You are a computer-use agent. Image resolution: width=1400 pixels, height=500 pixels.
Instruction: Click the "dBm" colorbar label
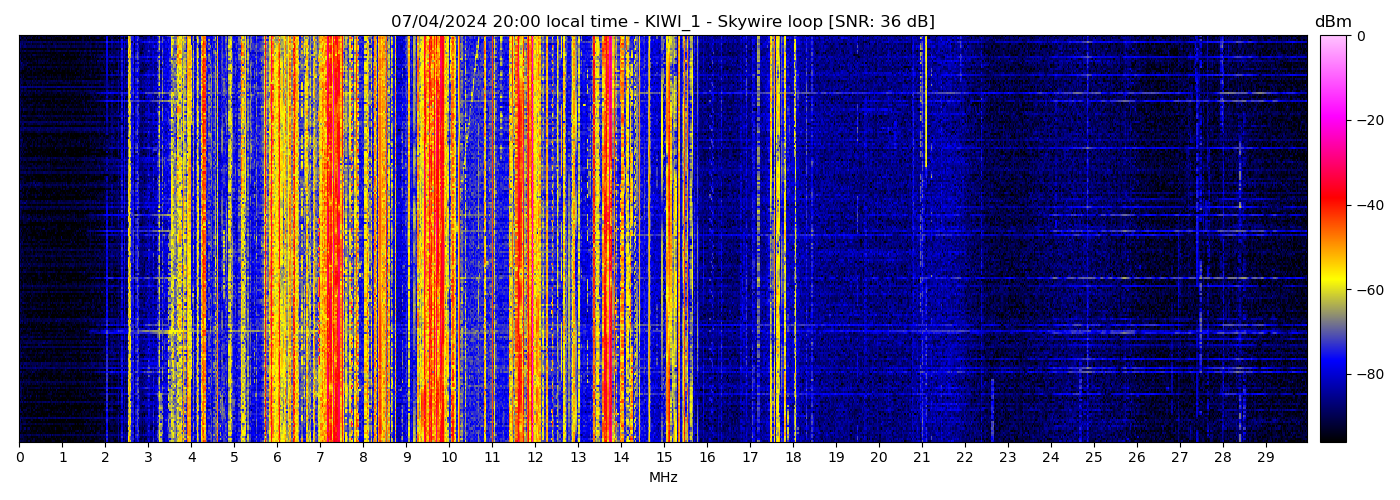coord(1332,22)
